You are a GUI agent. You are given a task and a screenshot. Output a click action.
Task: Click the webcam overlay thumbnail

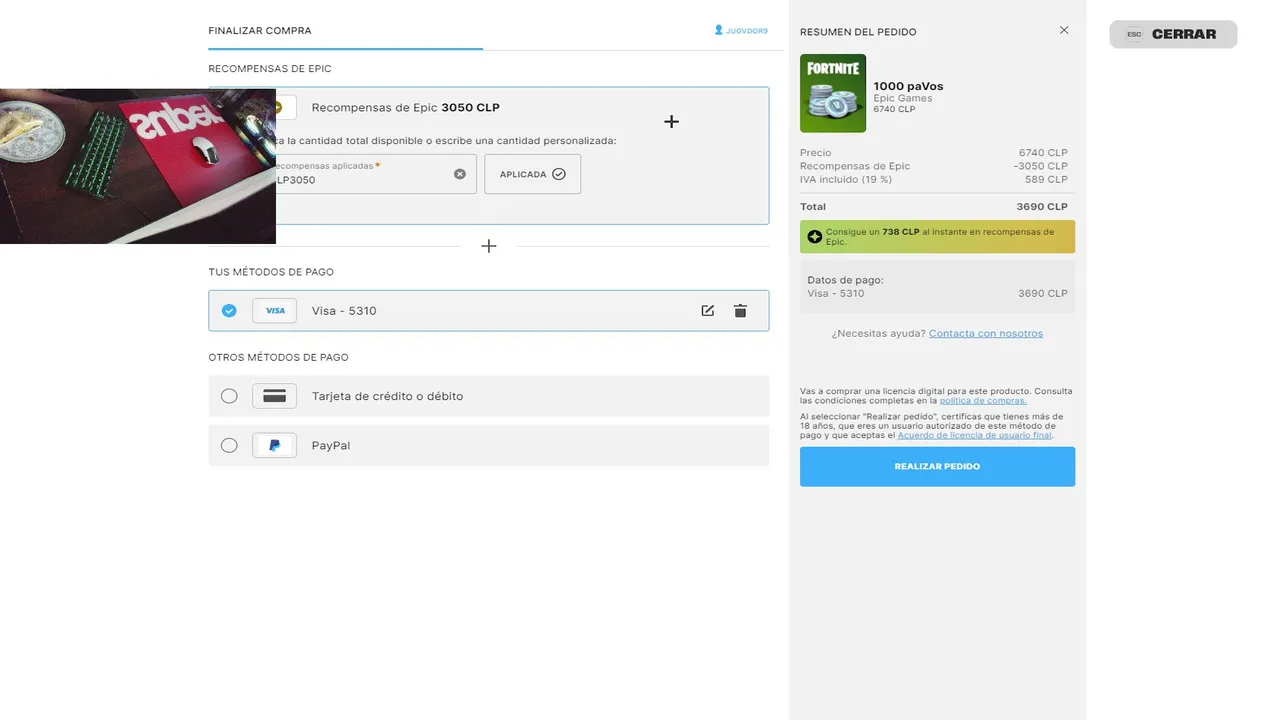tap(138, 166)
